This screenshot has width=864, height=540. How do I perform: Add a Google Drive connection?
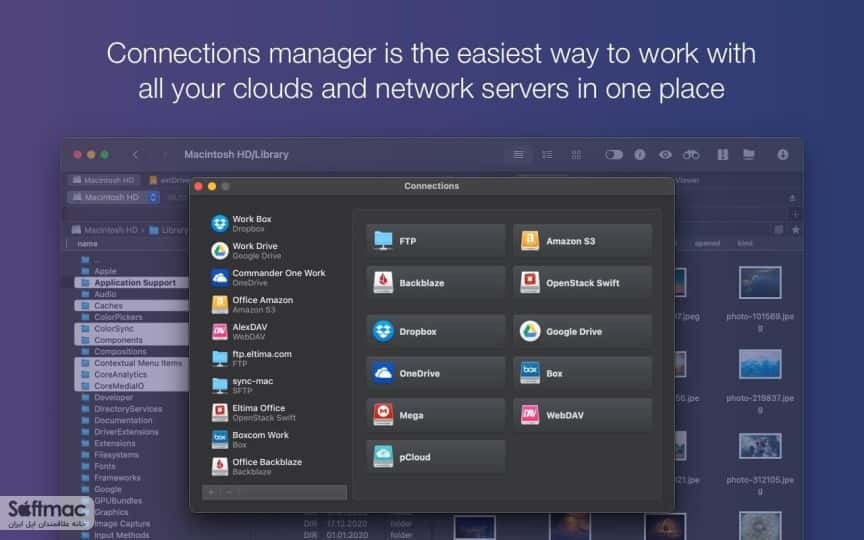[582, 331]
